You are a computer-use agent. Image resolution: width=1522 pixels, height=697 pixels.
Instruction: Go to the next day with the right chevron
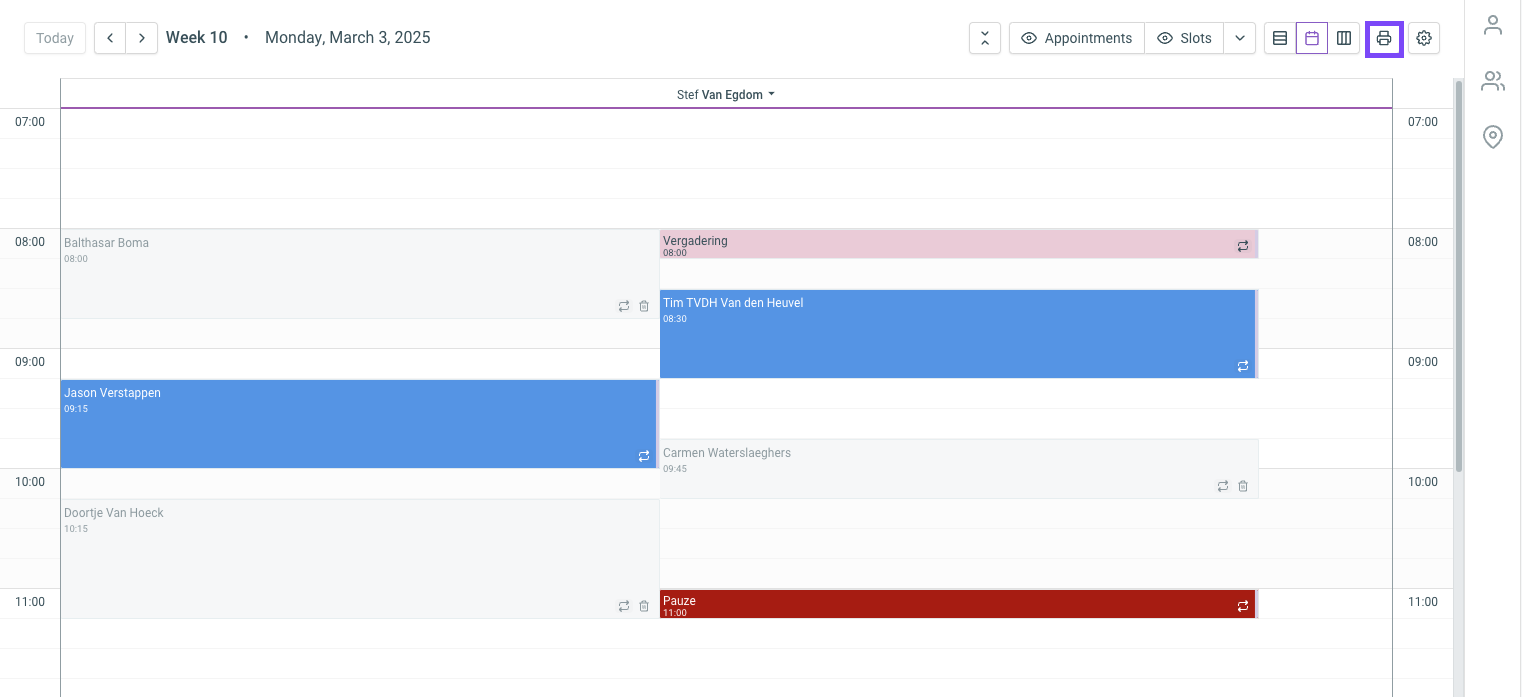point(142,38)
